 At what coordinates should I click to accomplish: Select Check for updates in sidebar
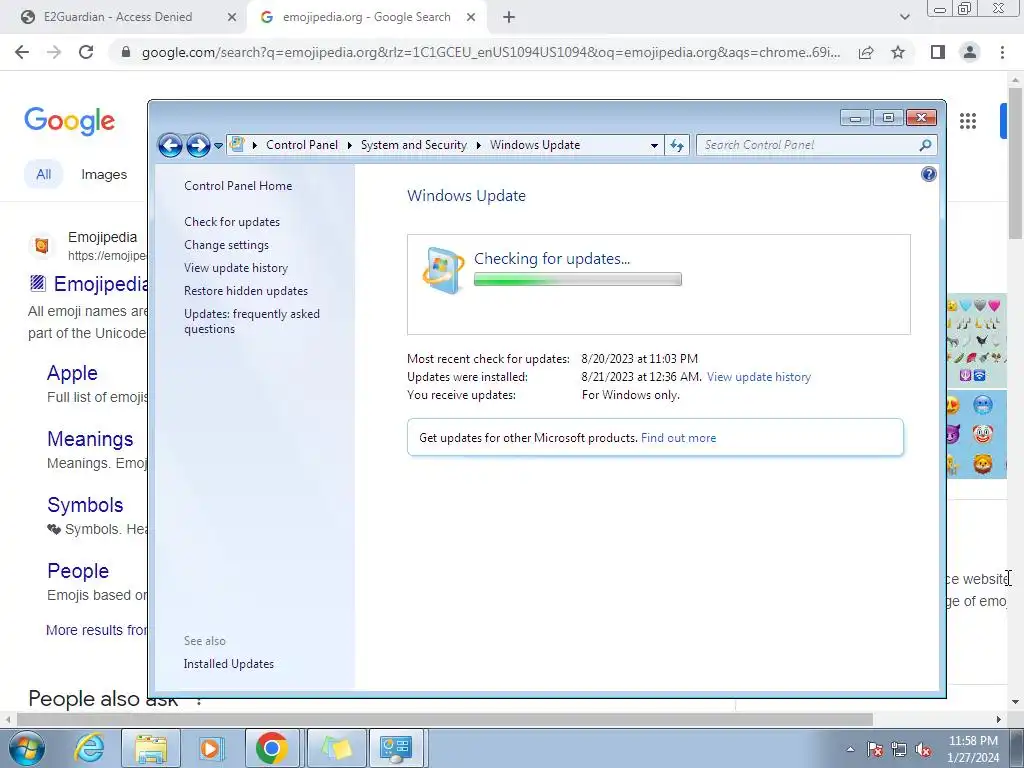pyautogui.click(x=232, y=222)
